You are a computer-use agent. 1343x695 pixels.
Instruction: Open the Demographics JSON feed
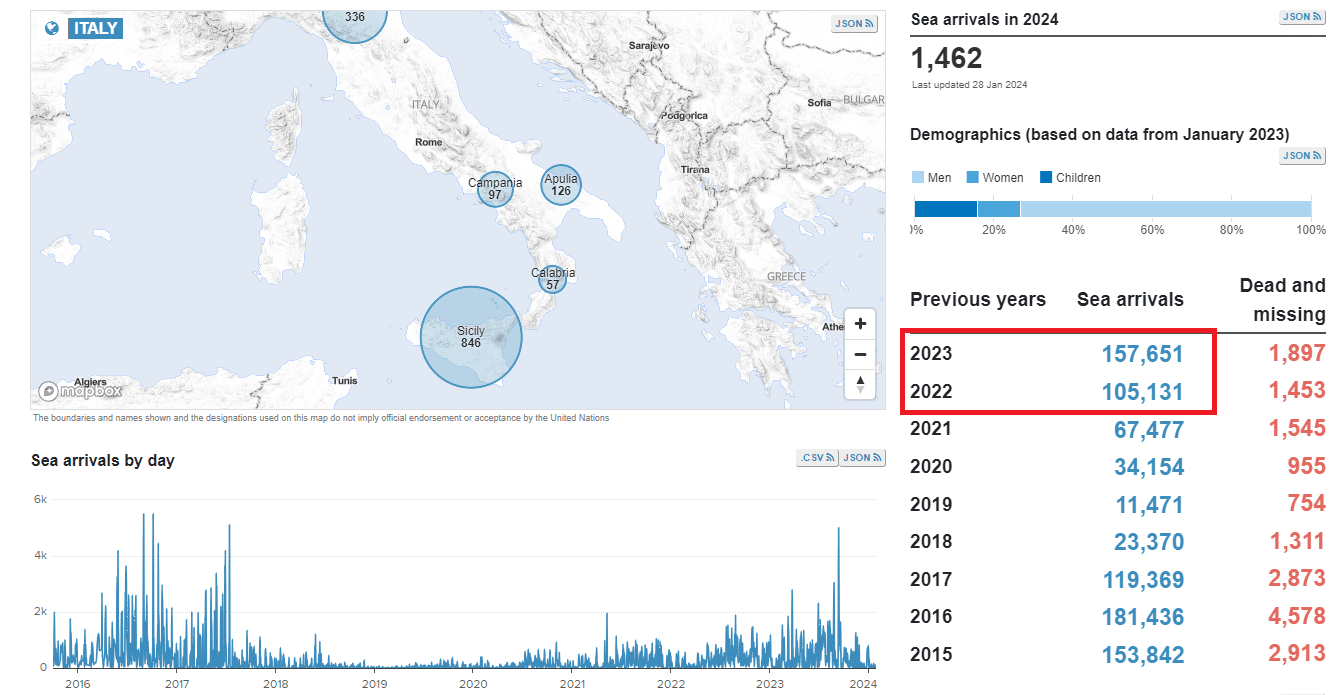1302,155
